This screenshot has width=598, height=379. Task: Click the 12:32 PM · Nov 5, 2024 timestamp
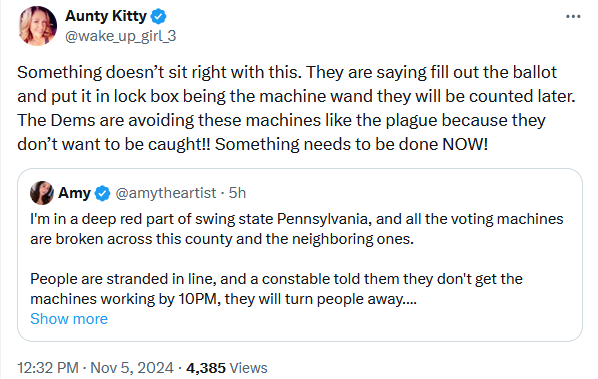[95, 368]
